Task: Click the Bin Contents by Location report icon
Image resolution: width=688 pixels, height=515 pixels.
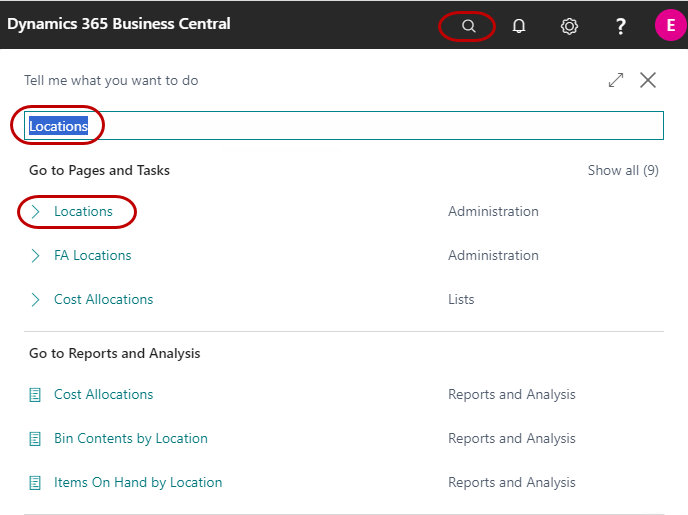Action: tap(36, 439)
